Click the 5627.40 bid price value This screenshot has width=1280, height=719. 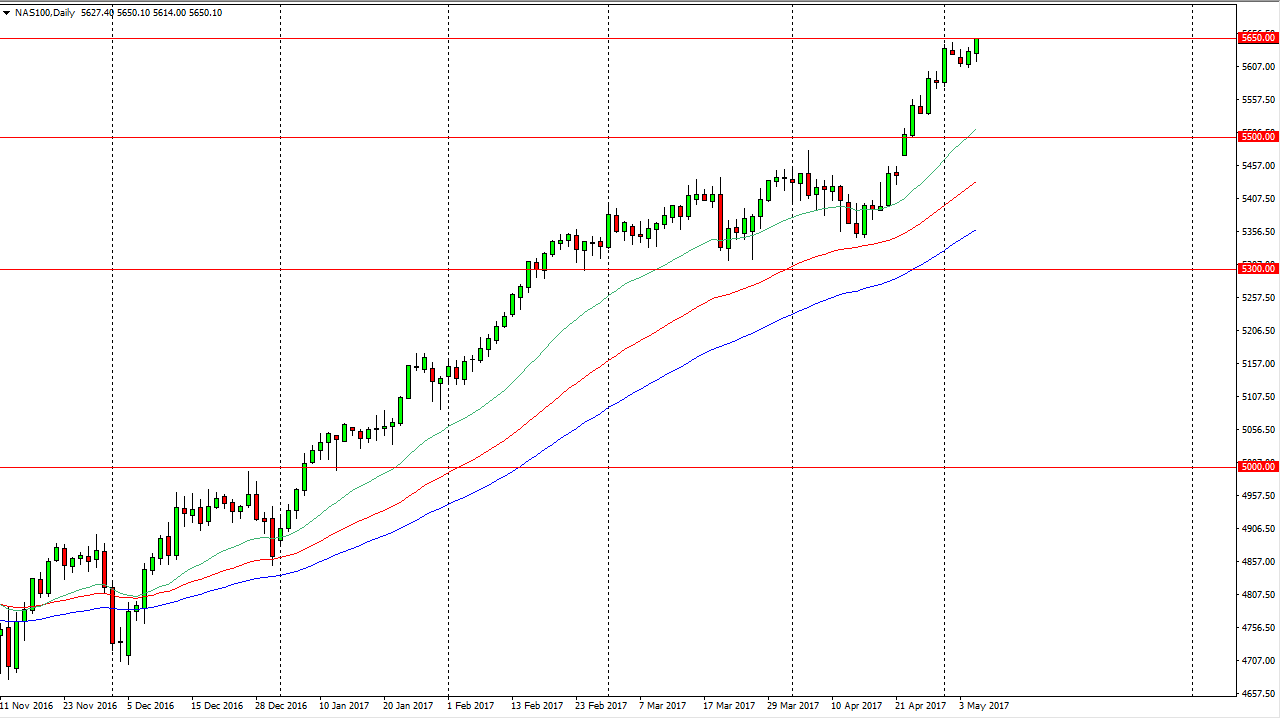[x=95, y=14]
